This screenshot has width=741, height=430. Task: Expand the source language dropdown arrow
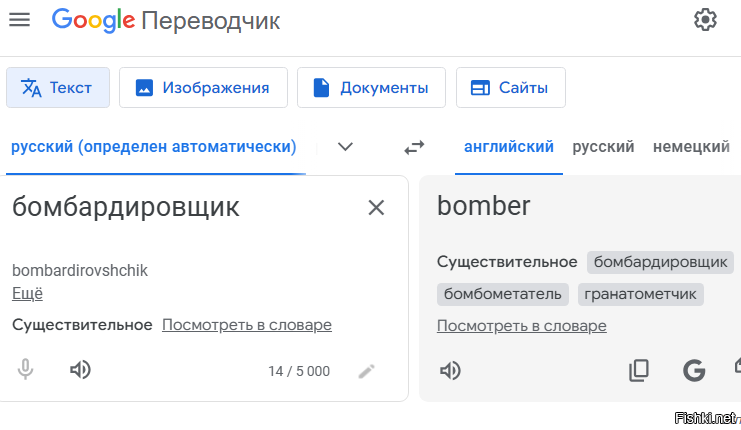(345, 147)
